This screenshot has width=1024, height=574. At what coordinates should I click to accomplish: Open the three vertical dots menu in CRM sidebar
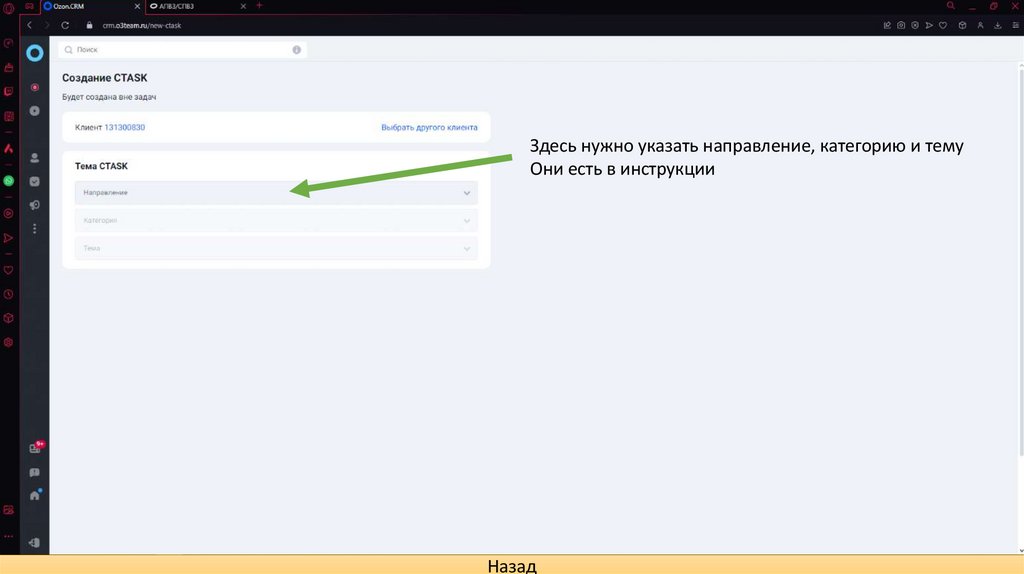pyautogui.click(x=35, y=229)
